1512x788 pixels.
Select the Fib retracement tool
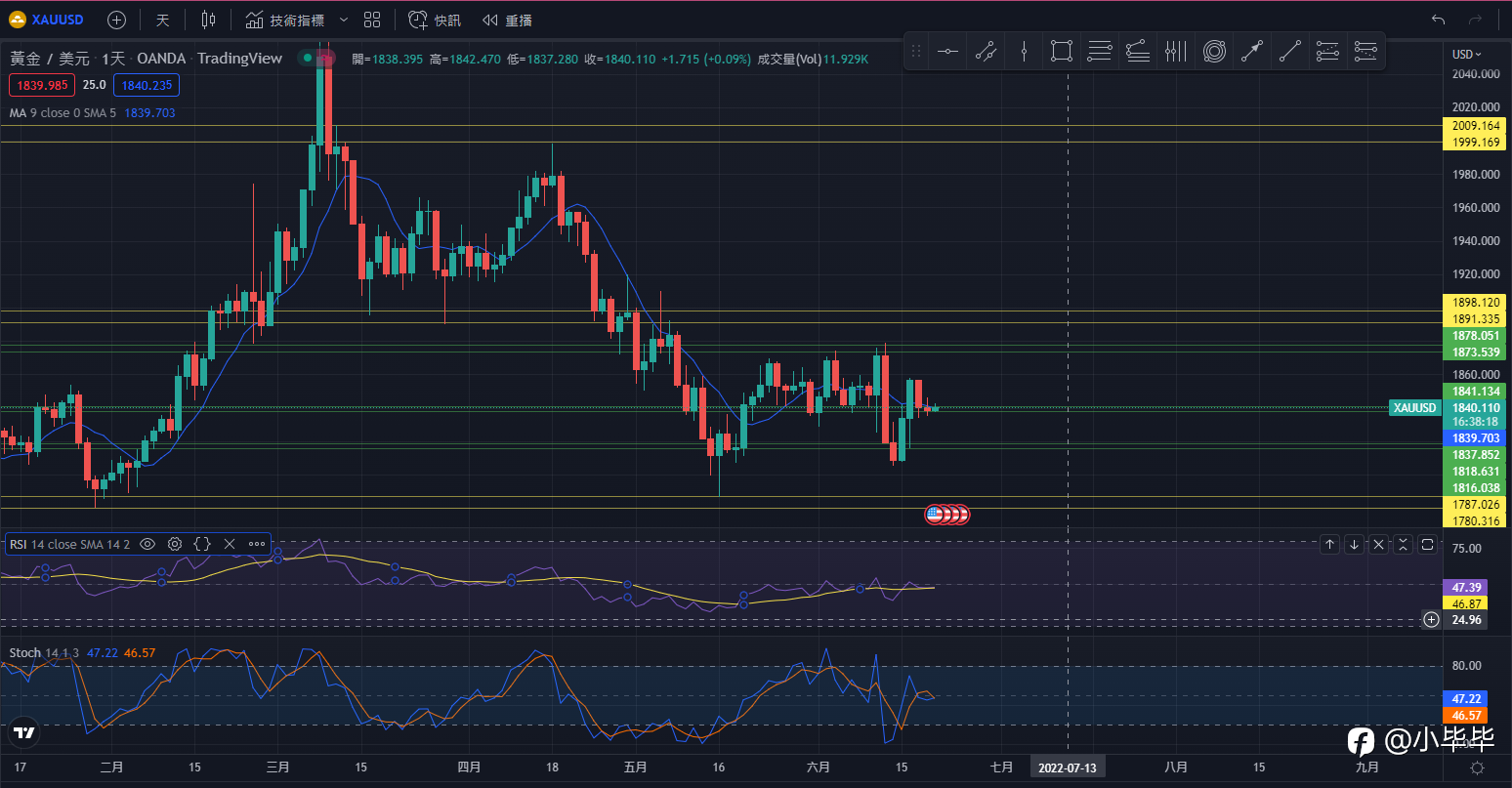click(x=1100, y=51)
